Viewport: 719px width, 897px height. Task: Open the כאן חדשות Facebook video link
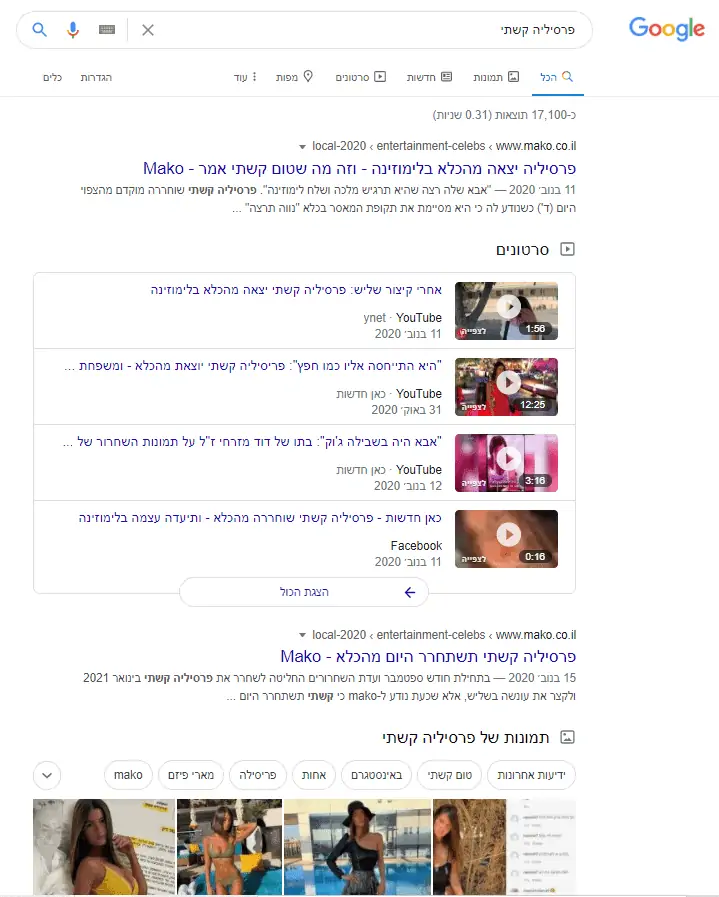[260, 518]
